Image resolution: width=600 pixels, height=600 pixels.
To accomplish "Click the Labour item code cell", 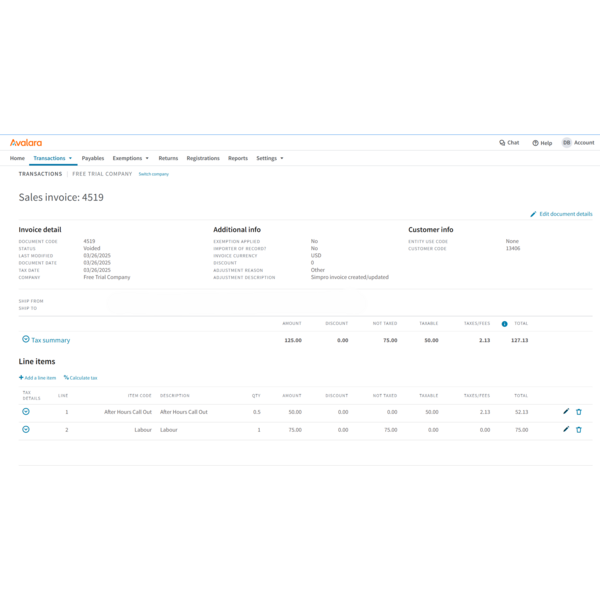I will 143,430.
